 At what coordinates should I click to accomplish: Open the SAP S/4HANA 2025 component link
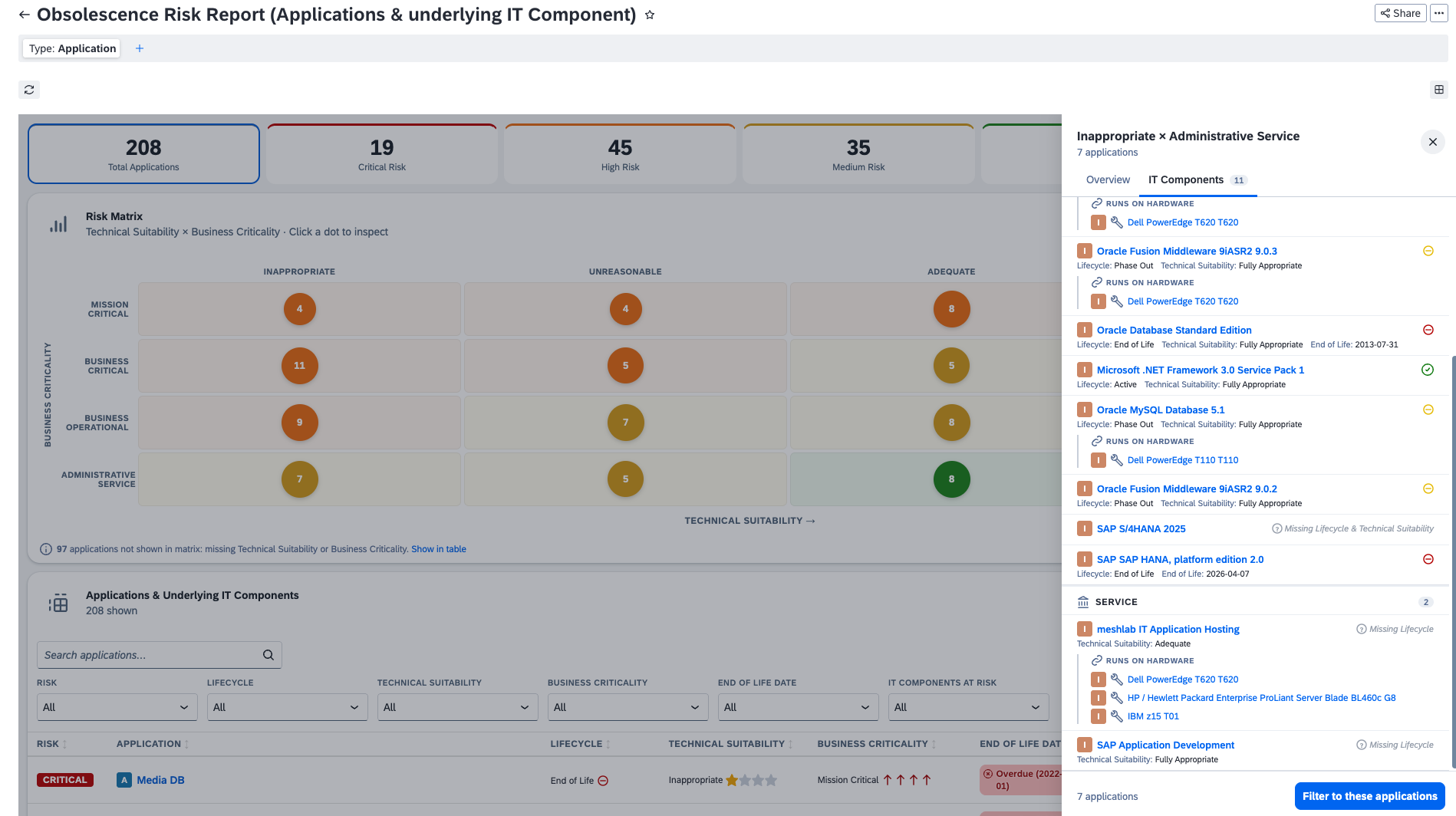click(1141, 528)
